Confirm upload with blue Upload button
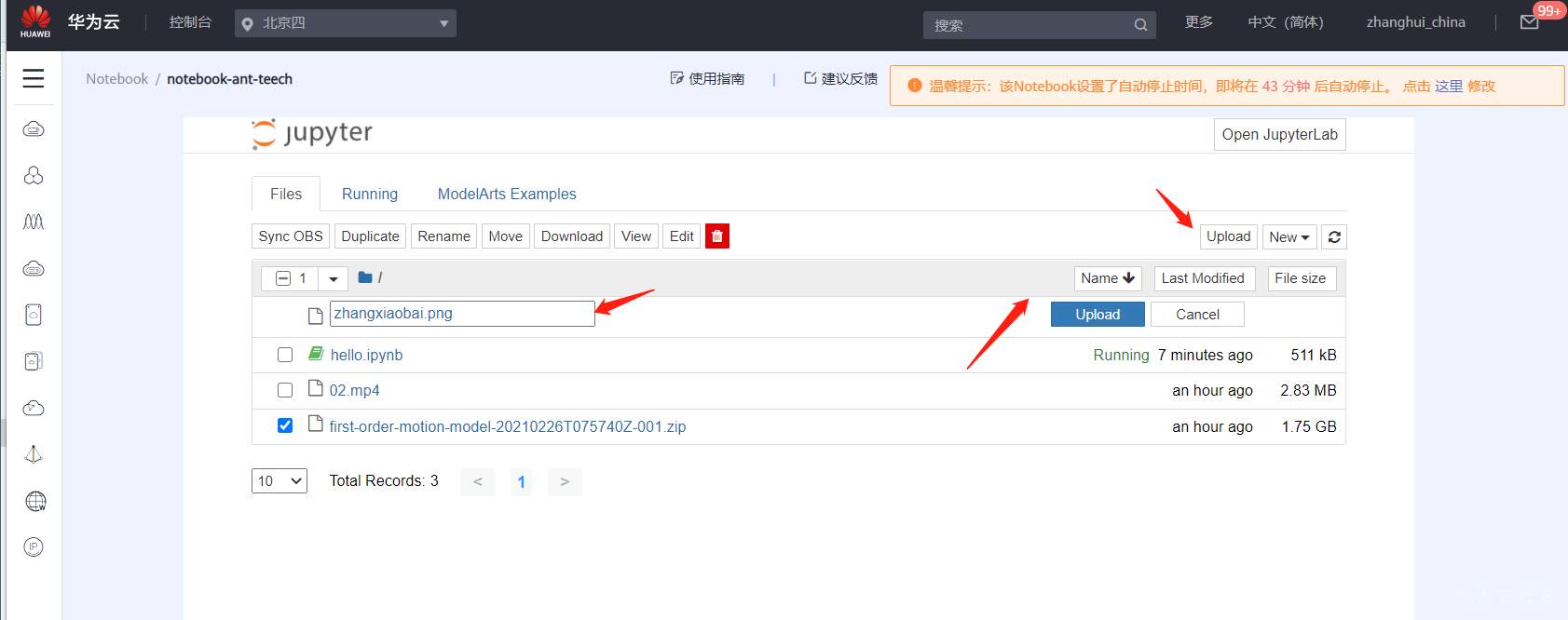This screenshot has width=1568, height=620. click(1098, 315)
